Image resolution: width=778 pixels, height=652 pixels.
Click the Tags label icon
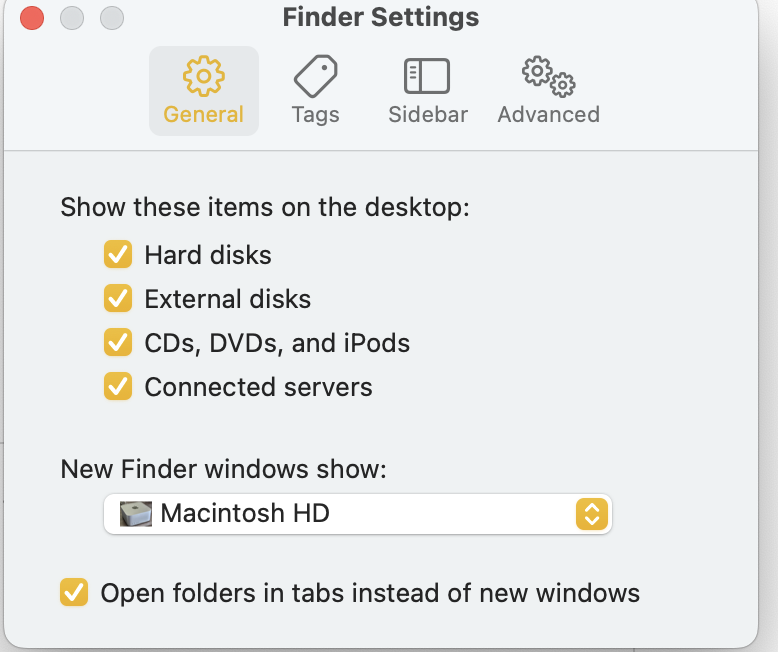[x=316, y=76]
